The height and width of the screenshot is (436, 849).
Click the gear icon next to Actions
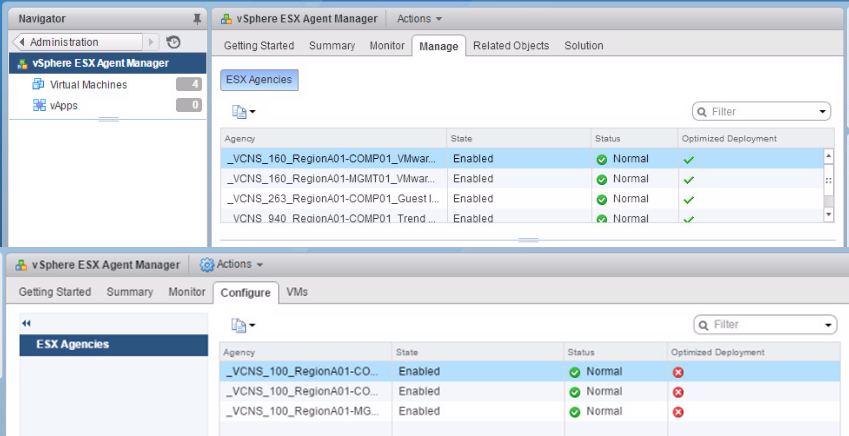(x=207, y=264)
